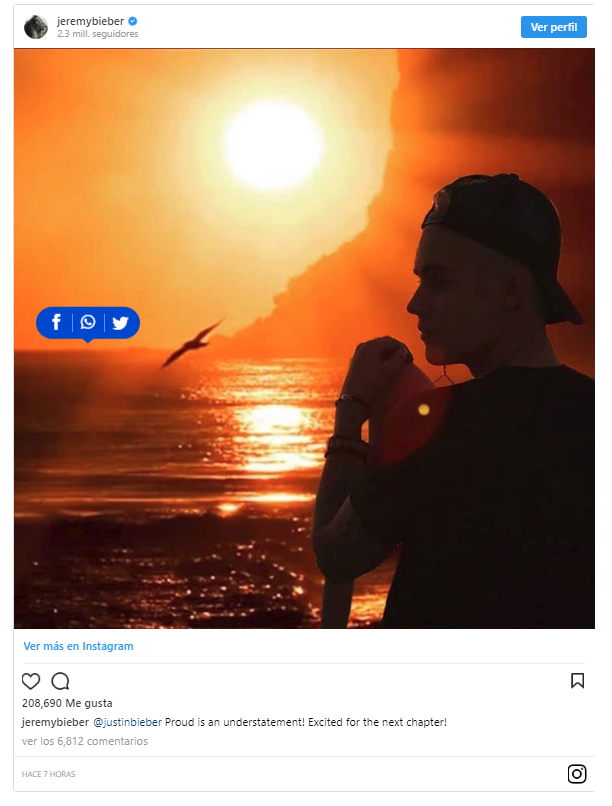Open comments with speech bubble icon
The width and height of the screenshot is (612, 806).
point(60,681)
